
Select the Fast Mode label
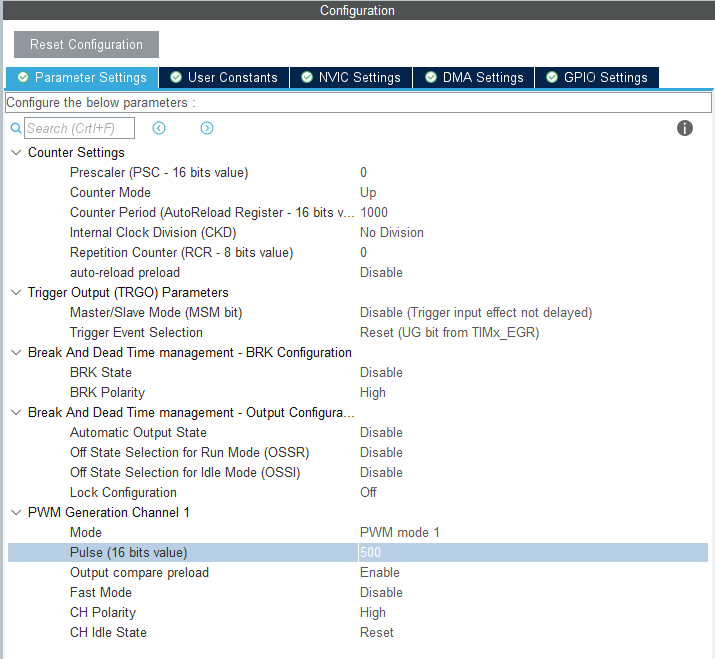pos(101,592)
